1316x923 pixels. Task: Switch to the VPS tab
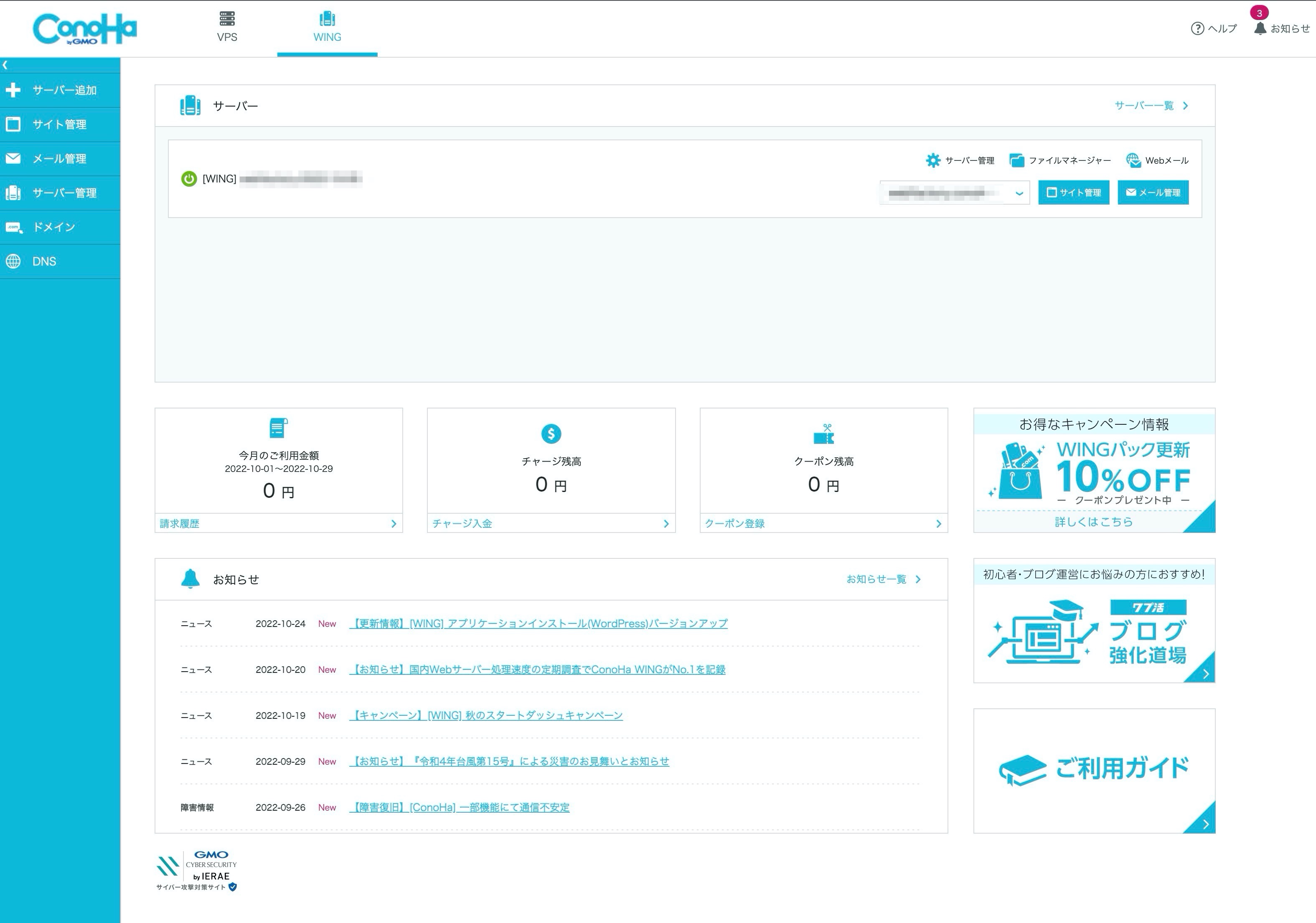(227, 28)
